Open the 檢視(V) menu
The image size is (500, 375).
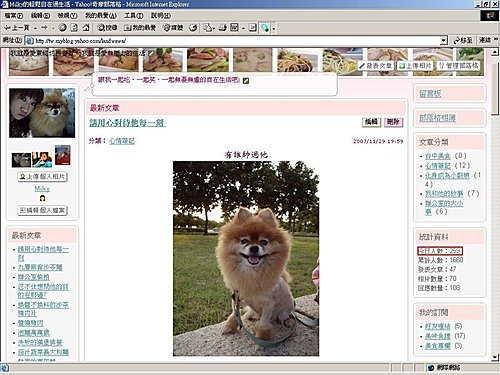coord(68,15)
